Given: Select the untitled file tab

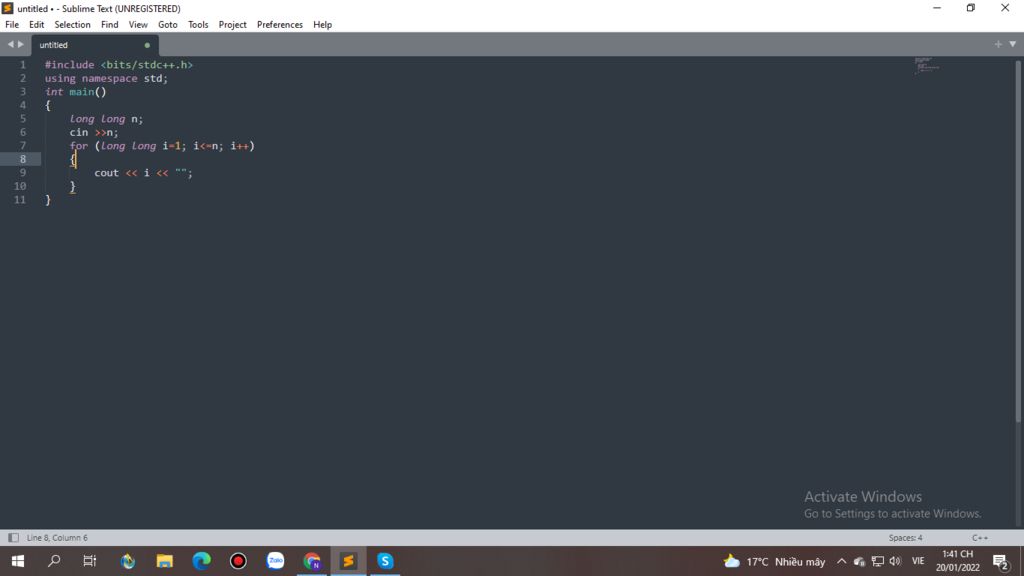Looking at the screenshot, I should point(94,45).
